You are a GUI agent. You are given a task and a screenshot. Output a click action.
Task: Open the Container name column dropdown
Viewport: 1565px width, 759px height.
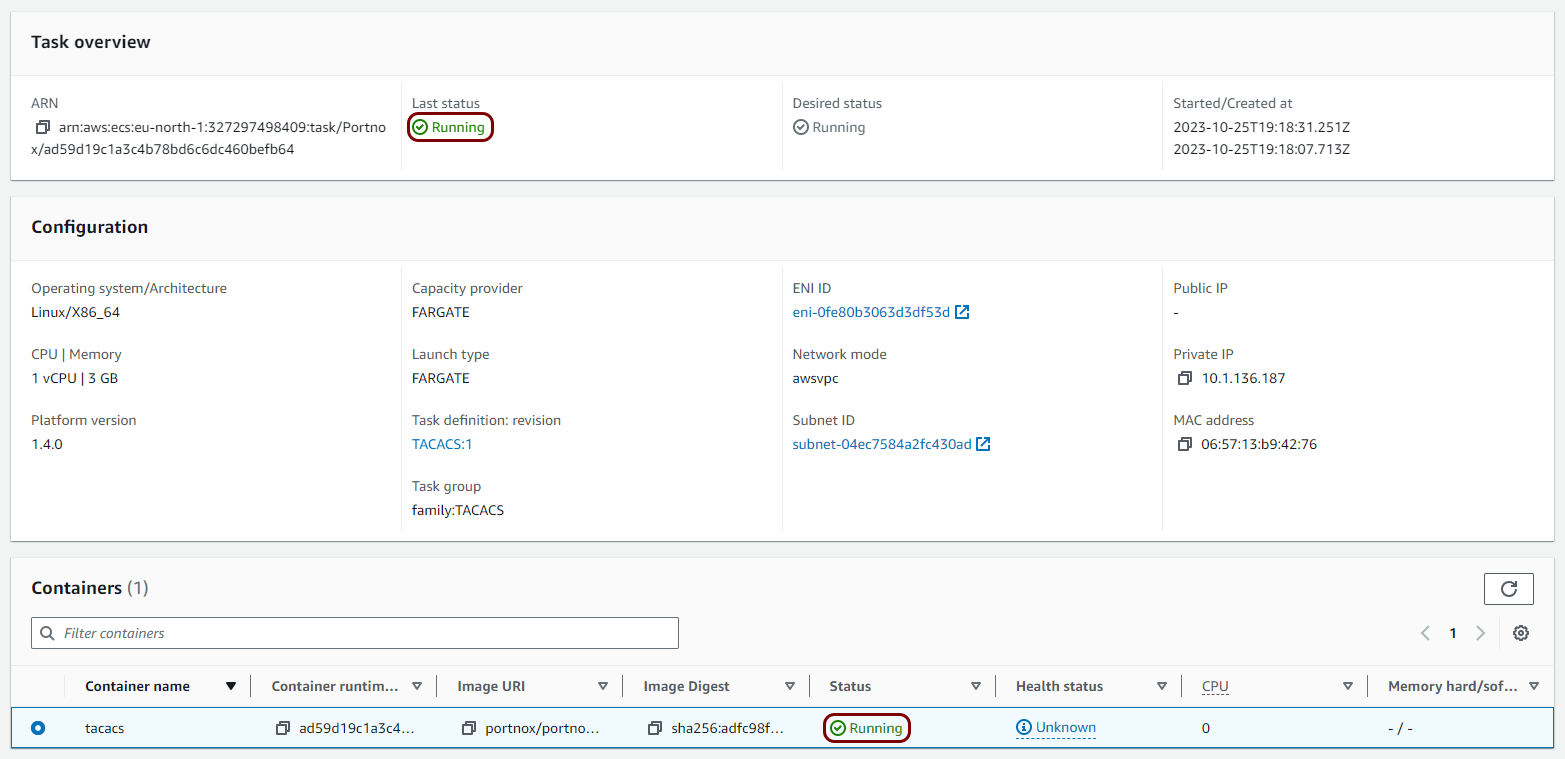[231, 686]
